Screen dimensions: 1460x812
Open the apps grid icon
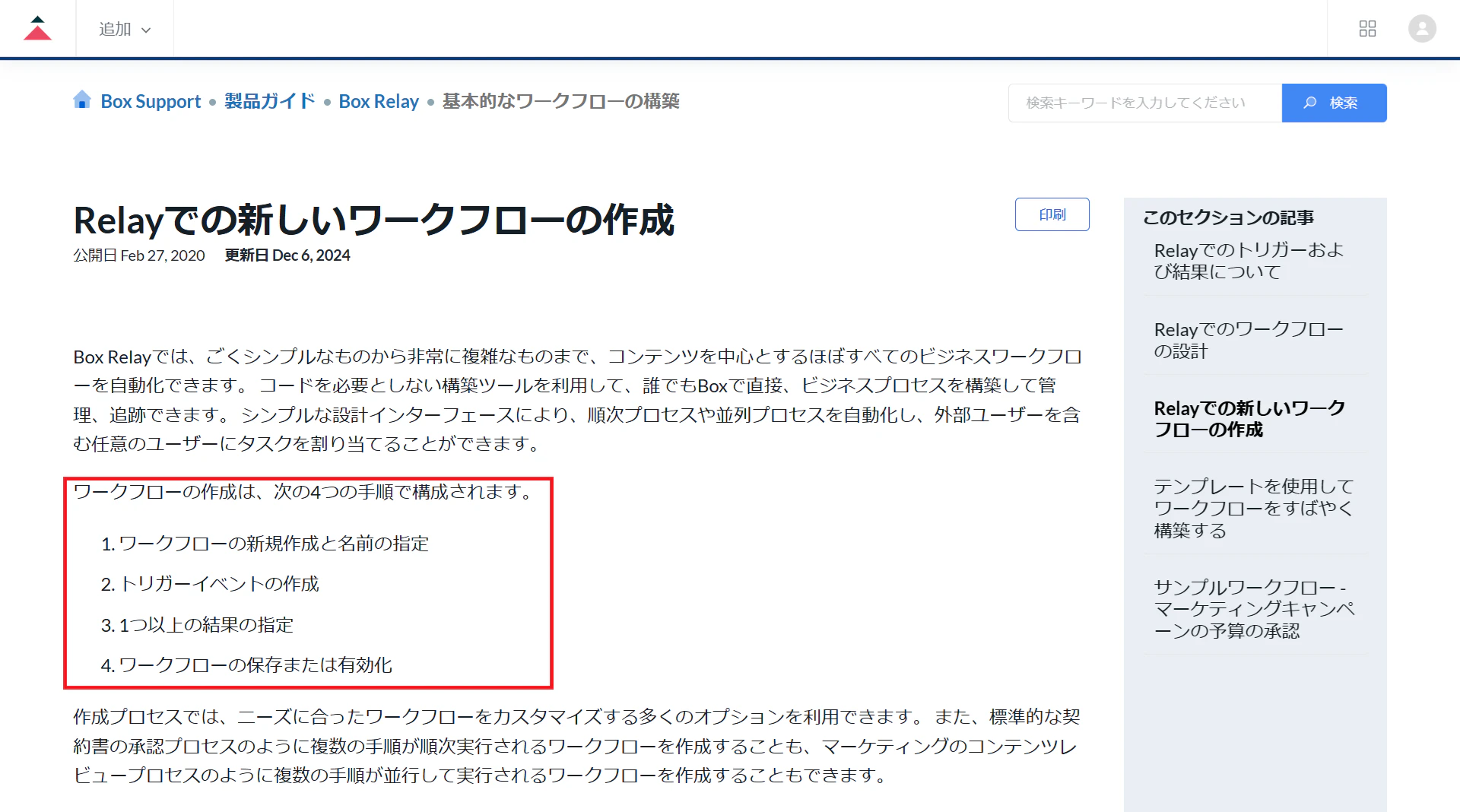[1367, 29]
